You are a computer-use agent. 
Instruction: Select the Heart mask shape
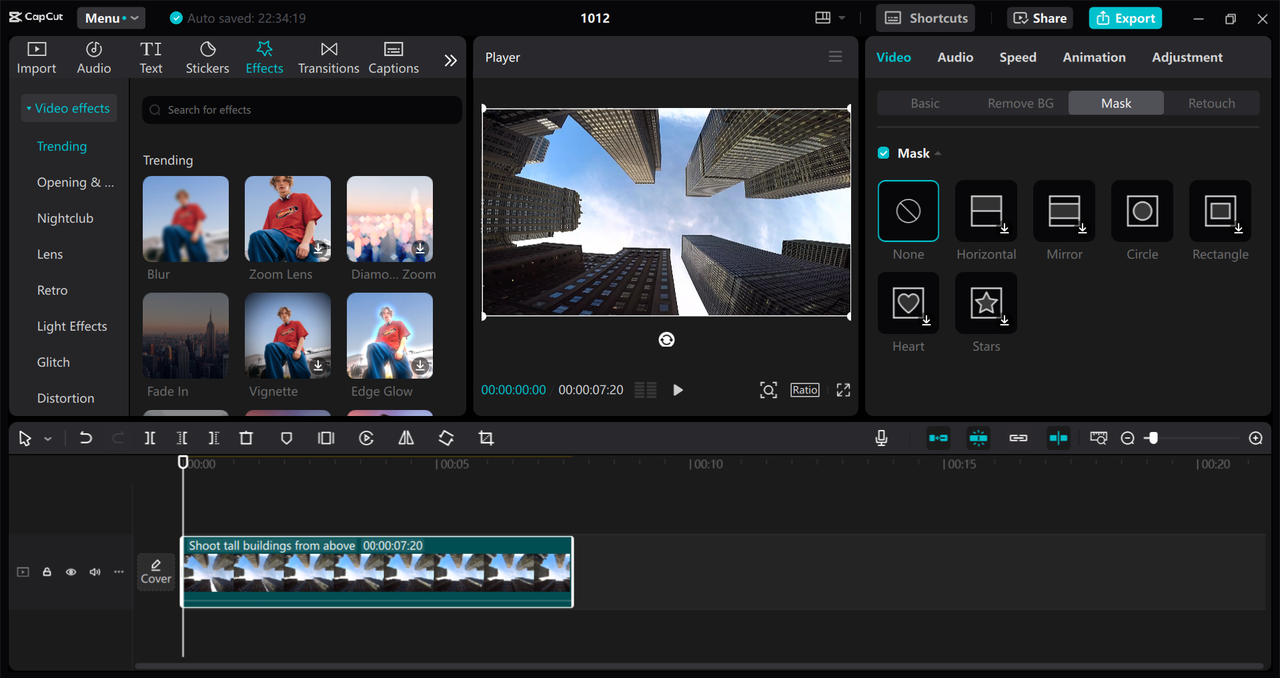pyautogui.click(x=908, y=303)
